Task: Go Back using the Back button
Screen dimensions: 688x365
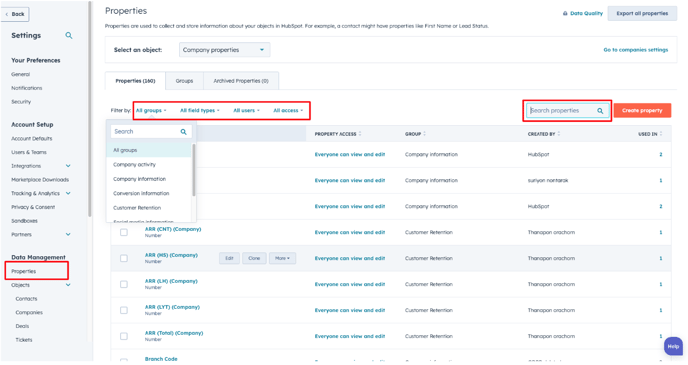Action: (15, 14)
